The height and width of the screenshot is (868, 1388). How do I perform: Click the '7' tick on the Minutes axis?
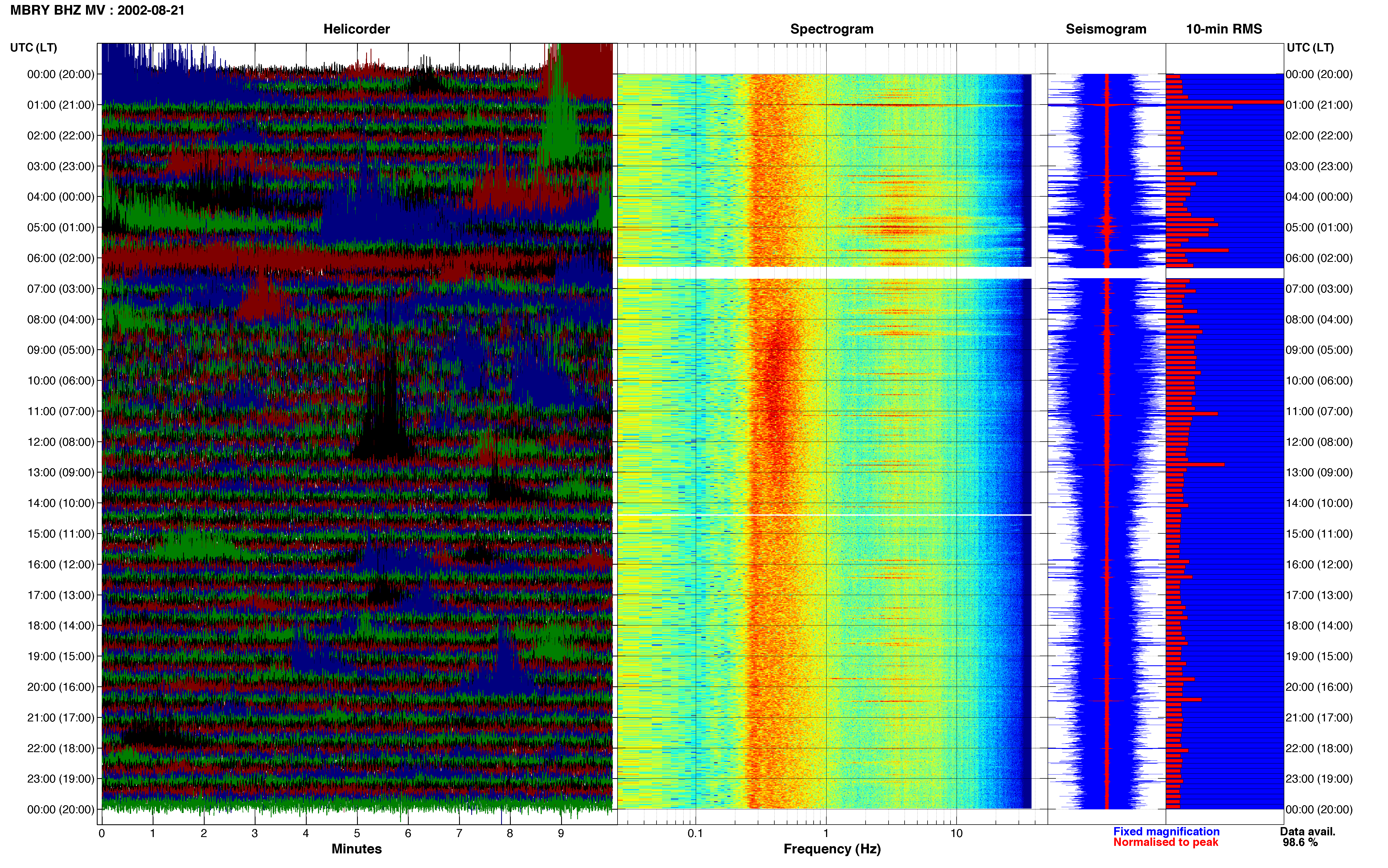[x=459, y=833]
